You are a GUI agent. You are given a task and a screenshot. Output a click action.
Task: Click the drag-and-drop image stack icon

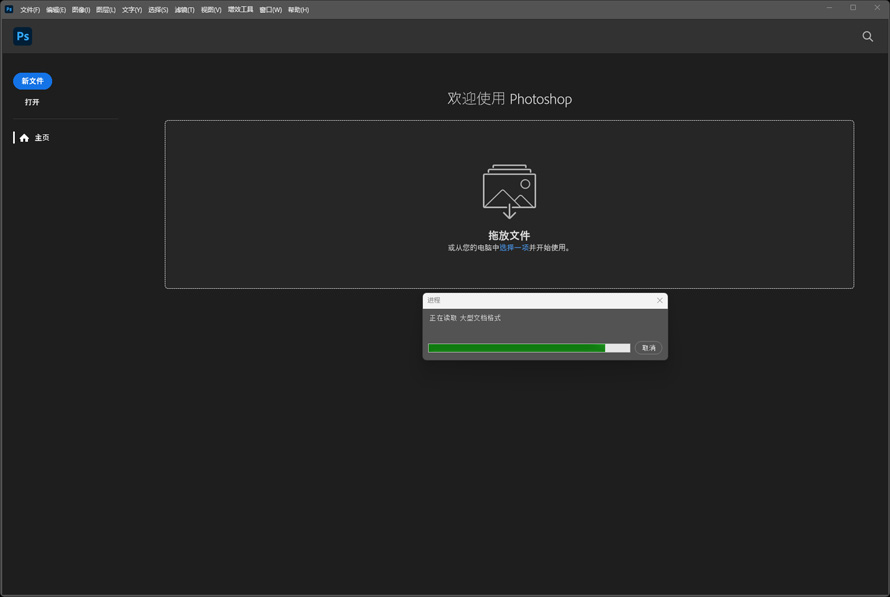pos(509,191)
